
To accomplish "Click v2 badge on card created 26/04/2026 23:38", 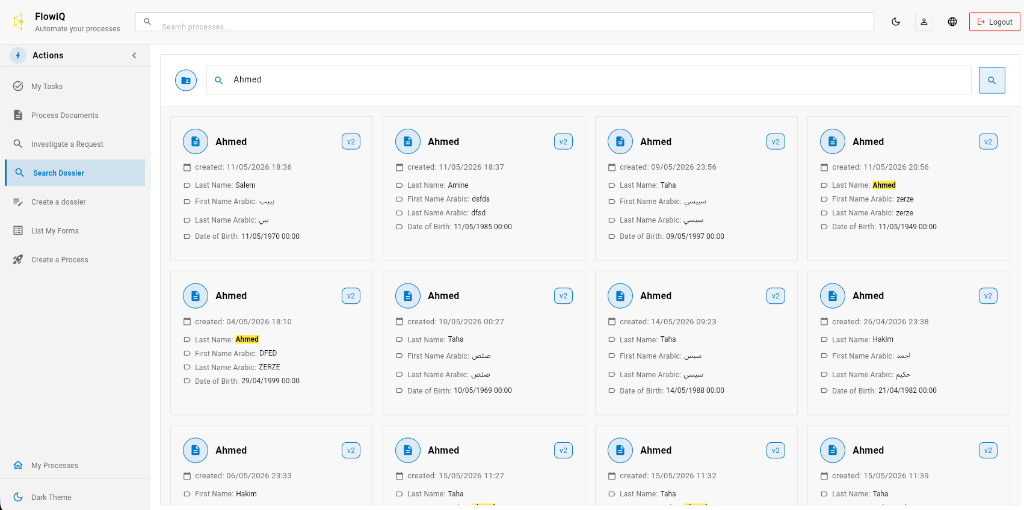I will coord(988,296).
